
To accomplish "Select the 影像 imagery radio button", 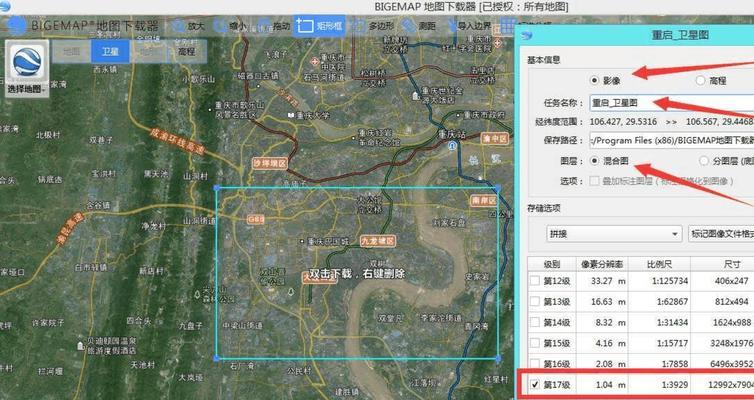I will (595, 80).
